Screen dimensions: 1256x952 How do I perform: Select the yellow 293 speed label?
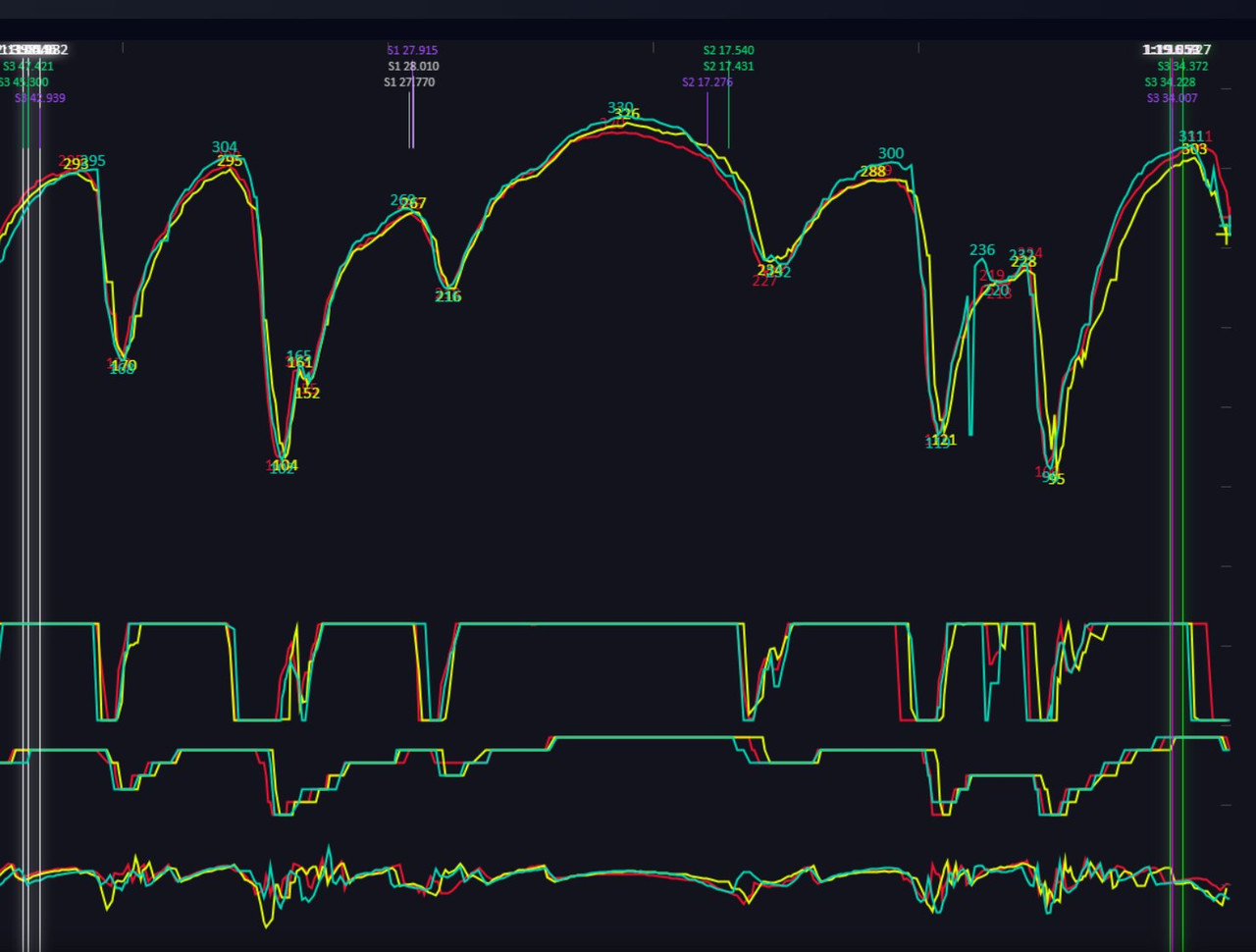coord(76,164)
